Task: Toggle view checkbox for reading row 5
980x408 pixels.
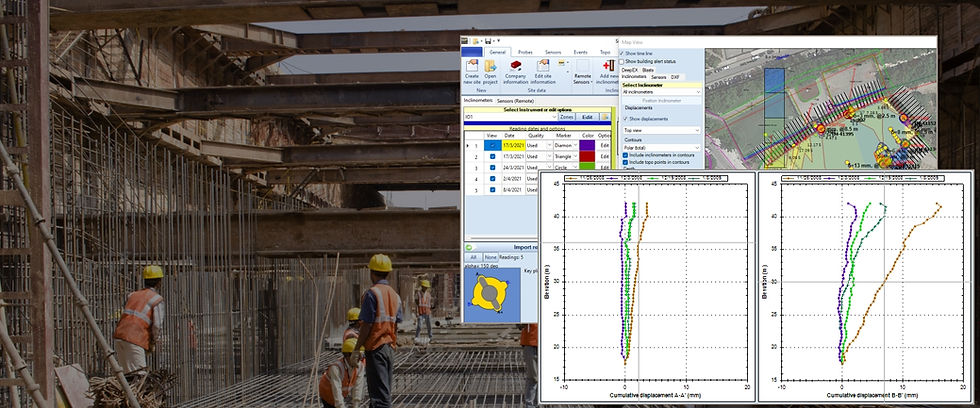Action: point(492,189)
